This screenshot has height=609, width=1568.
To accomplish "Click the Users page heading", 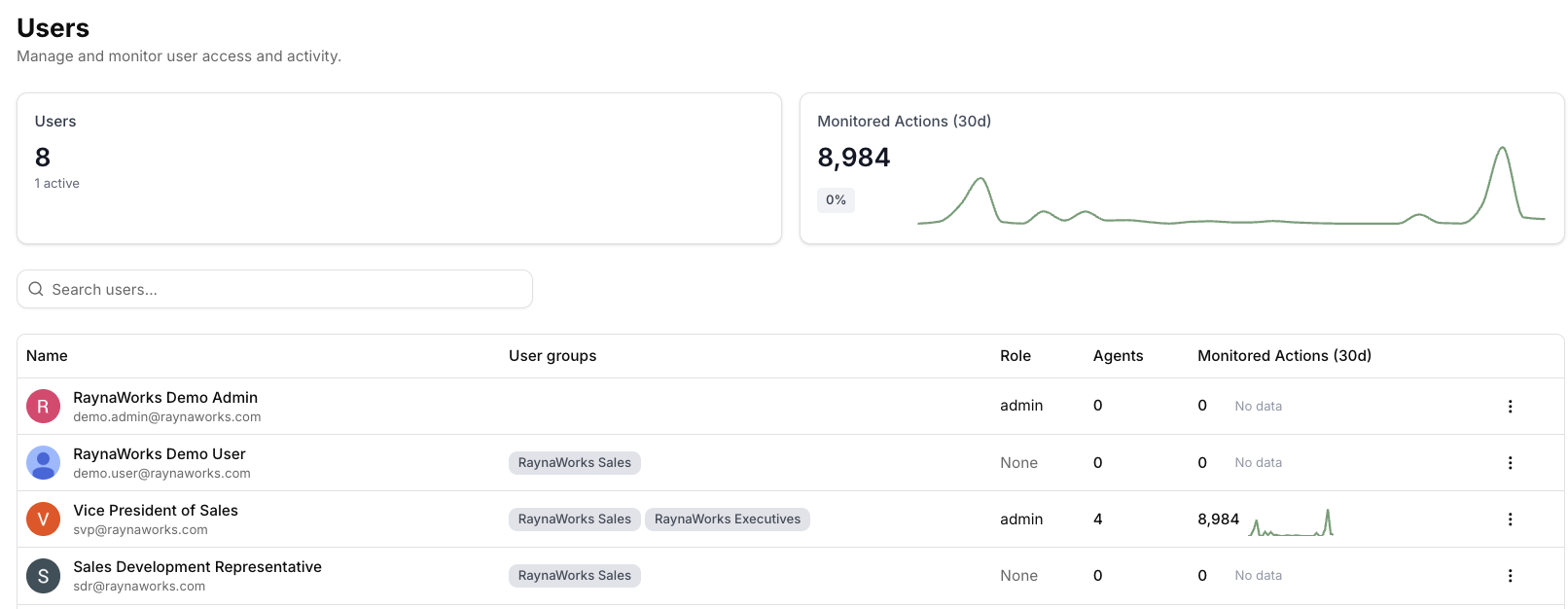I will coord(53,28).
